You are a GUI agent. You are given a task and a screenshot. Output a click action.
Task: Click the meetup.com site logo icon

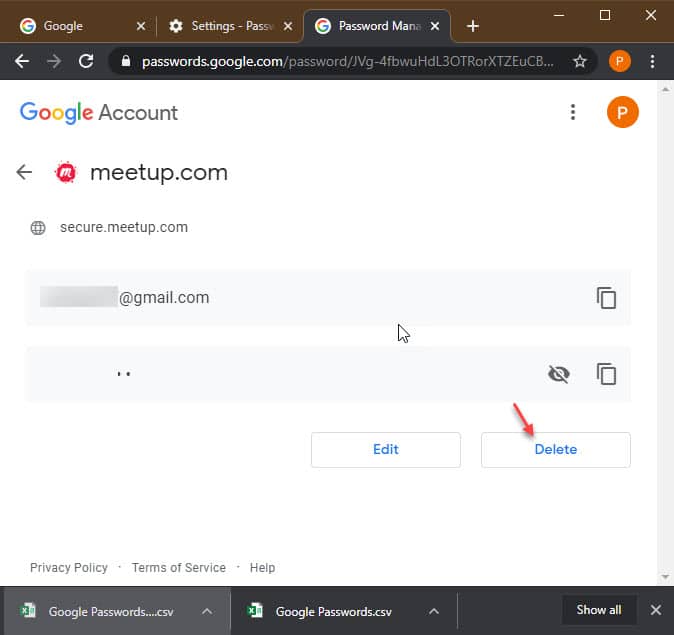(66, 172)
